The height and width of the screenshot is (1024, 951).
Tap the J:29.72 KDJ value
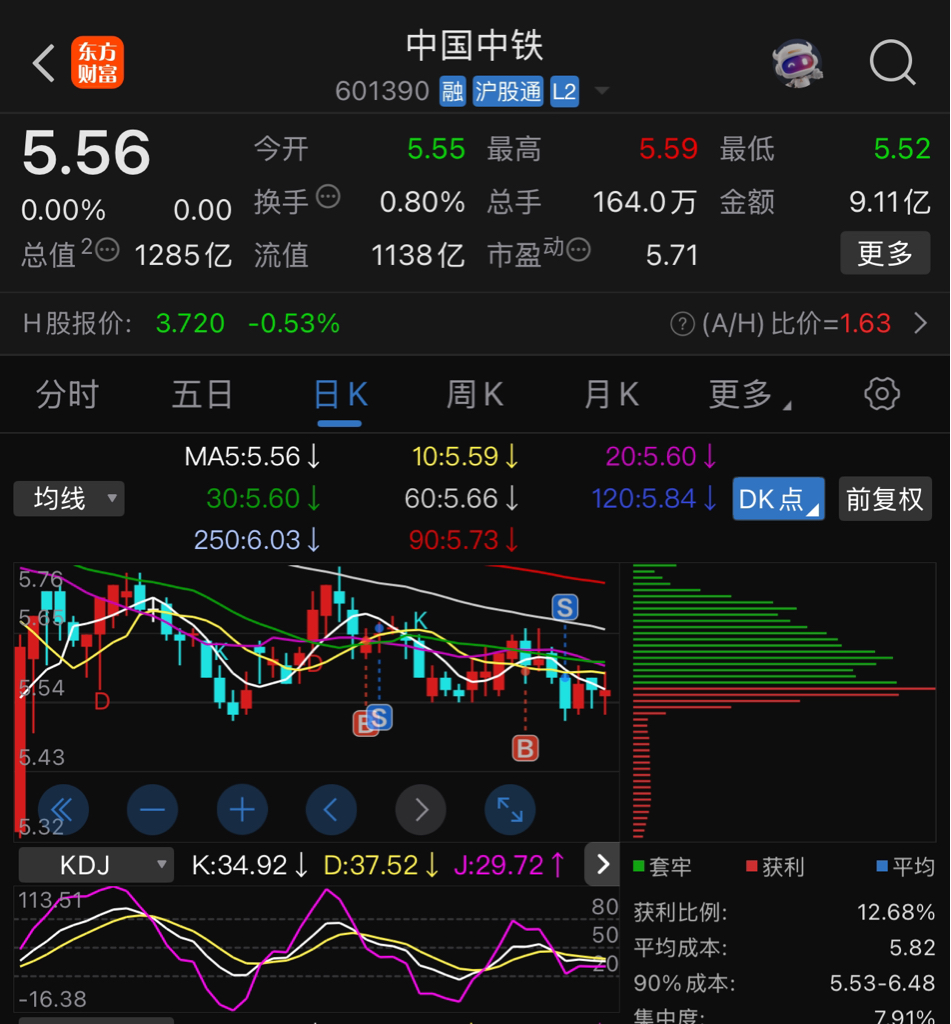508,865
